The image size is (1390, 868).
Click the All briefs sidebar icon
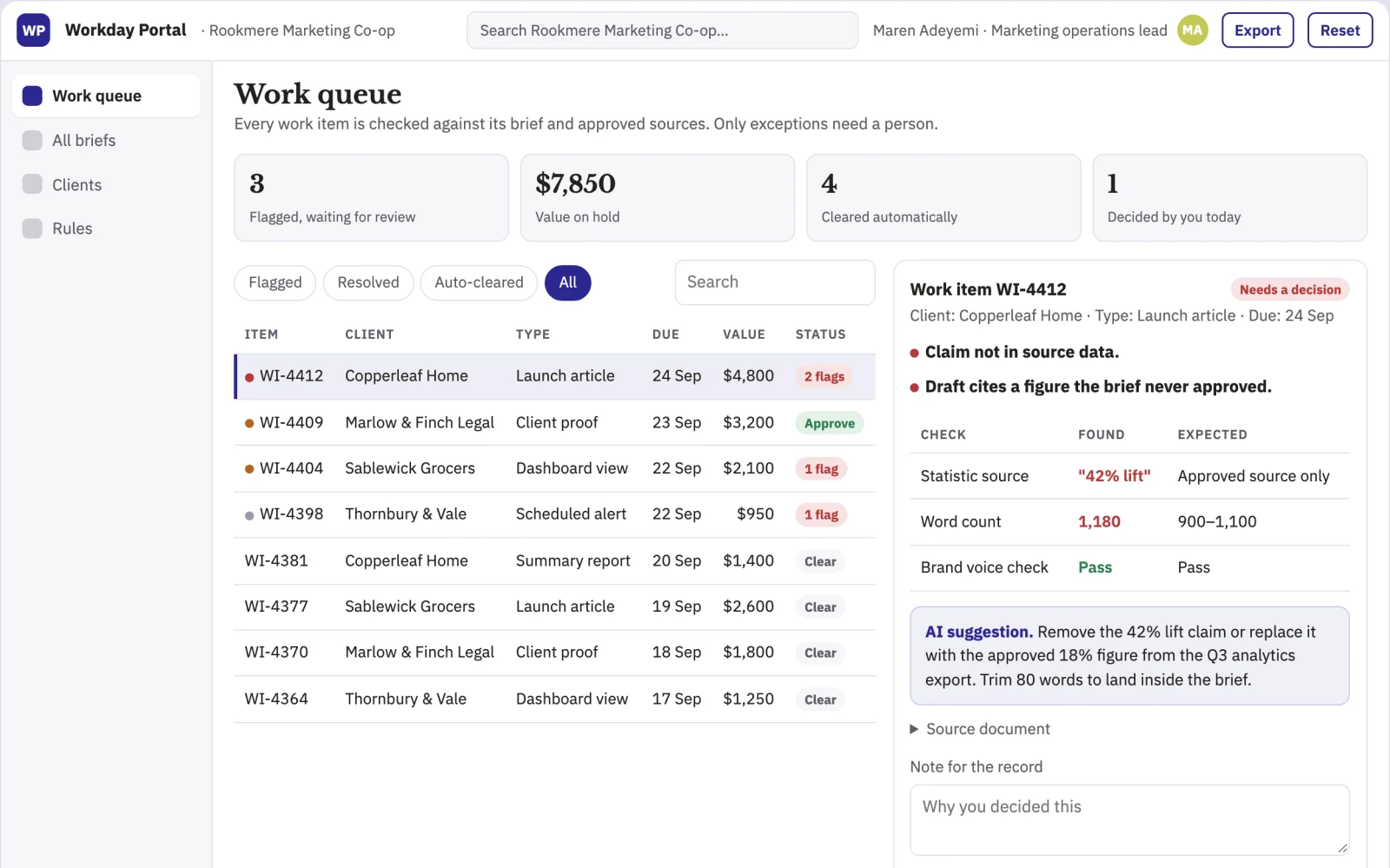coord(32,140)
